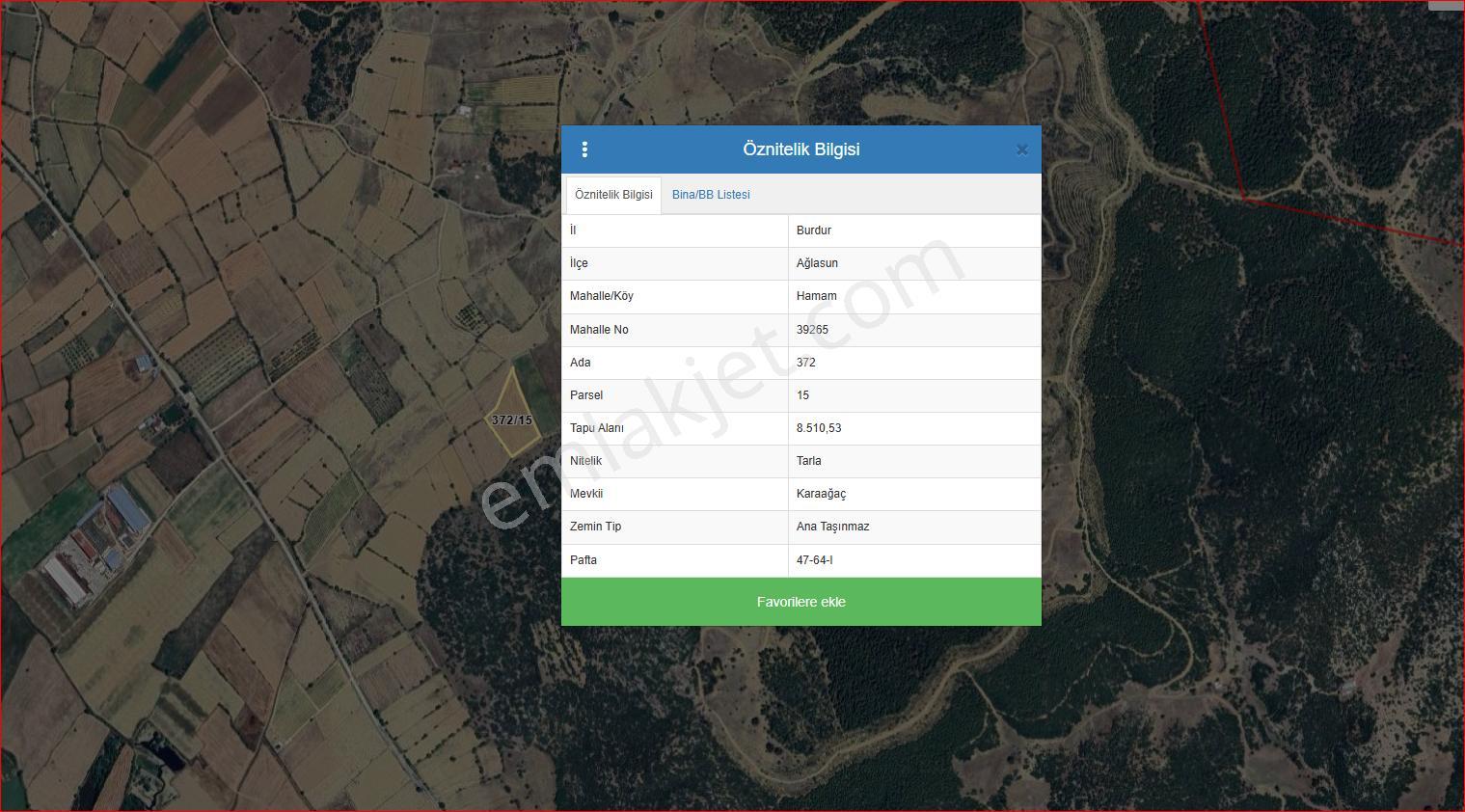Screen dimensions: 1465x812
Task: Click the Mahalle/Köy row label
Action: pos(602,296)
